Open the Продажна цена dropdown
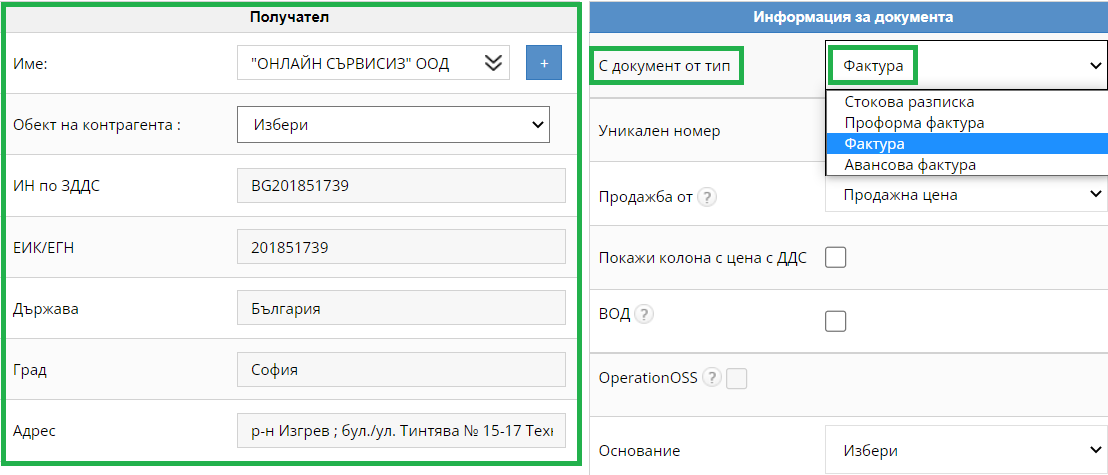This screenshot has height=475, width=1108. click(966, 194)
